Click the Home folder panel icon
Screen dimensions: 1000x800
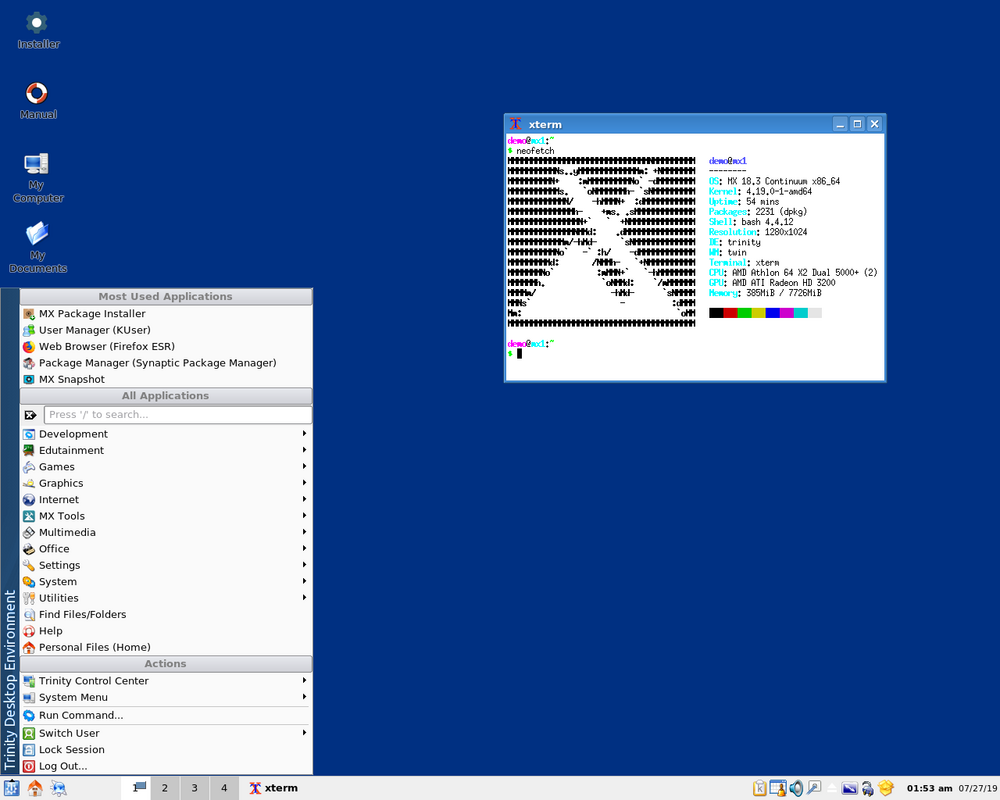tap(35, 789)
